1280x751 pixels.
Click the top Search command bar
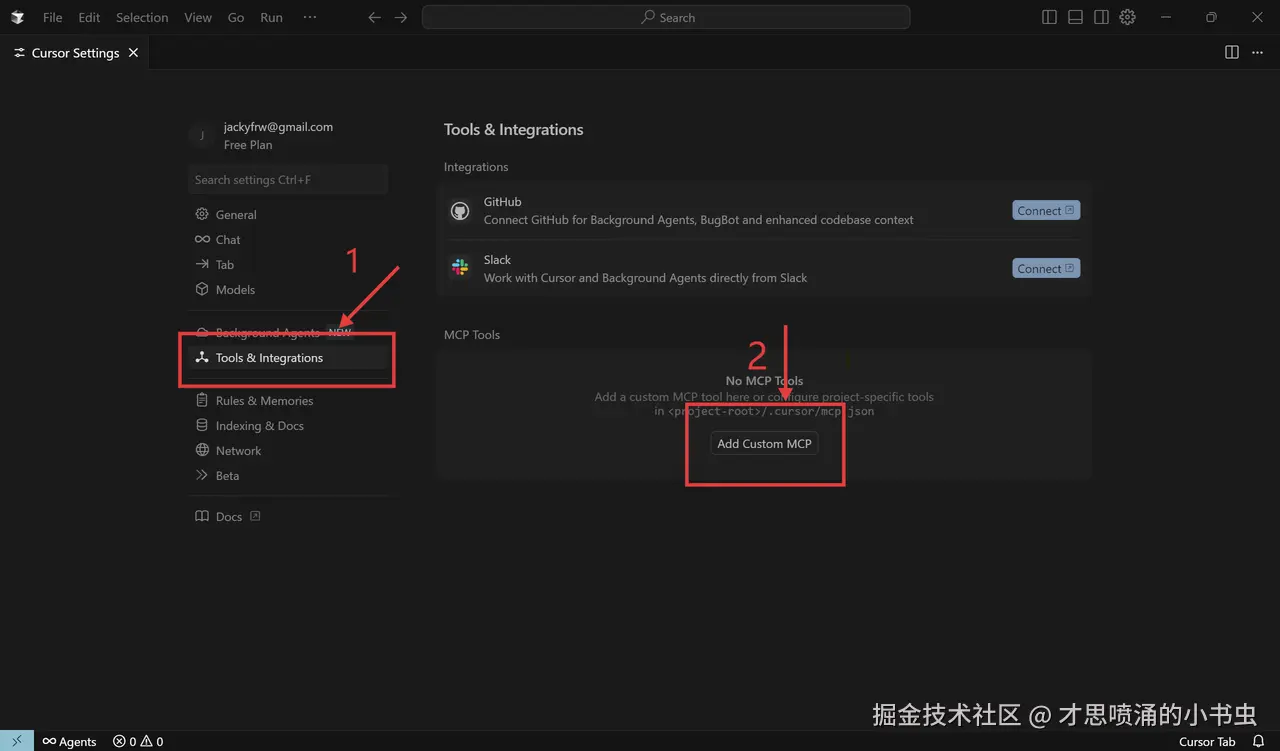[x=666, y=17]
